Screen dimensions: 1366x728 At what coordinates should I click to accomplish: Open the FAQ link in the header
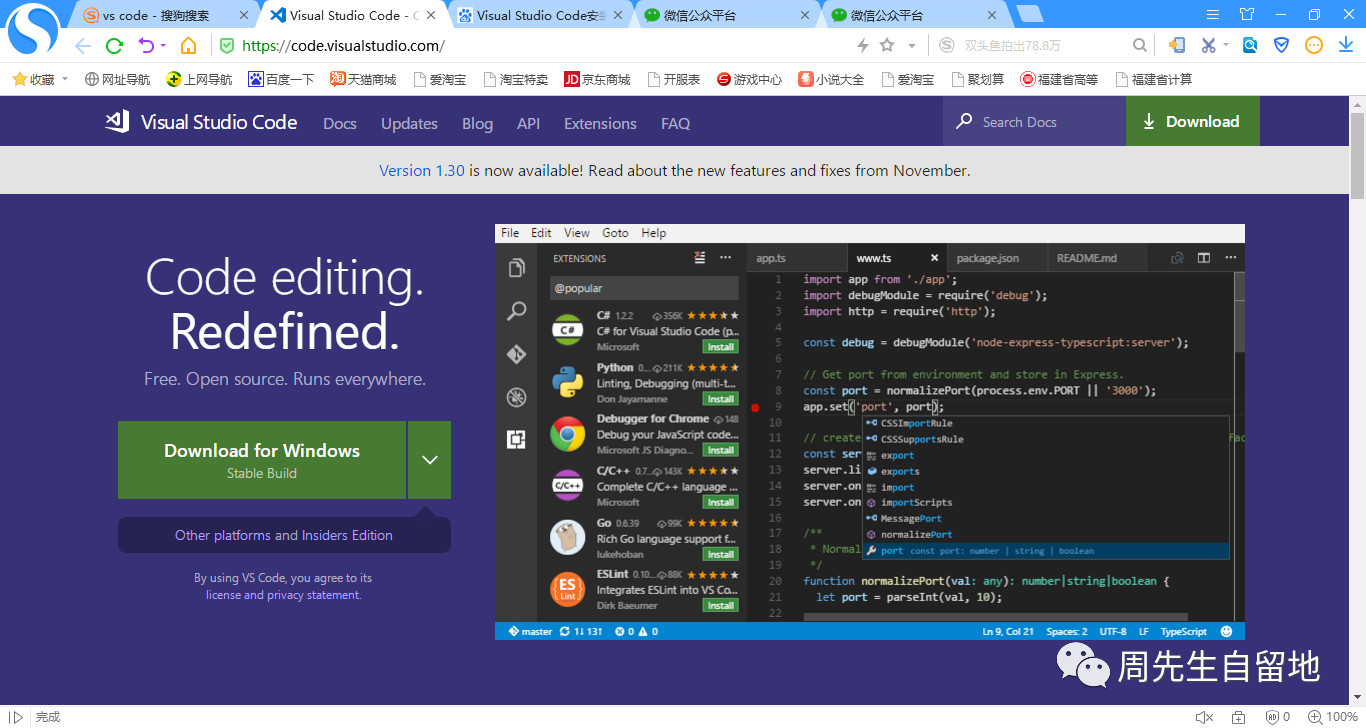675,123
